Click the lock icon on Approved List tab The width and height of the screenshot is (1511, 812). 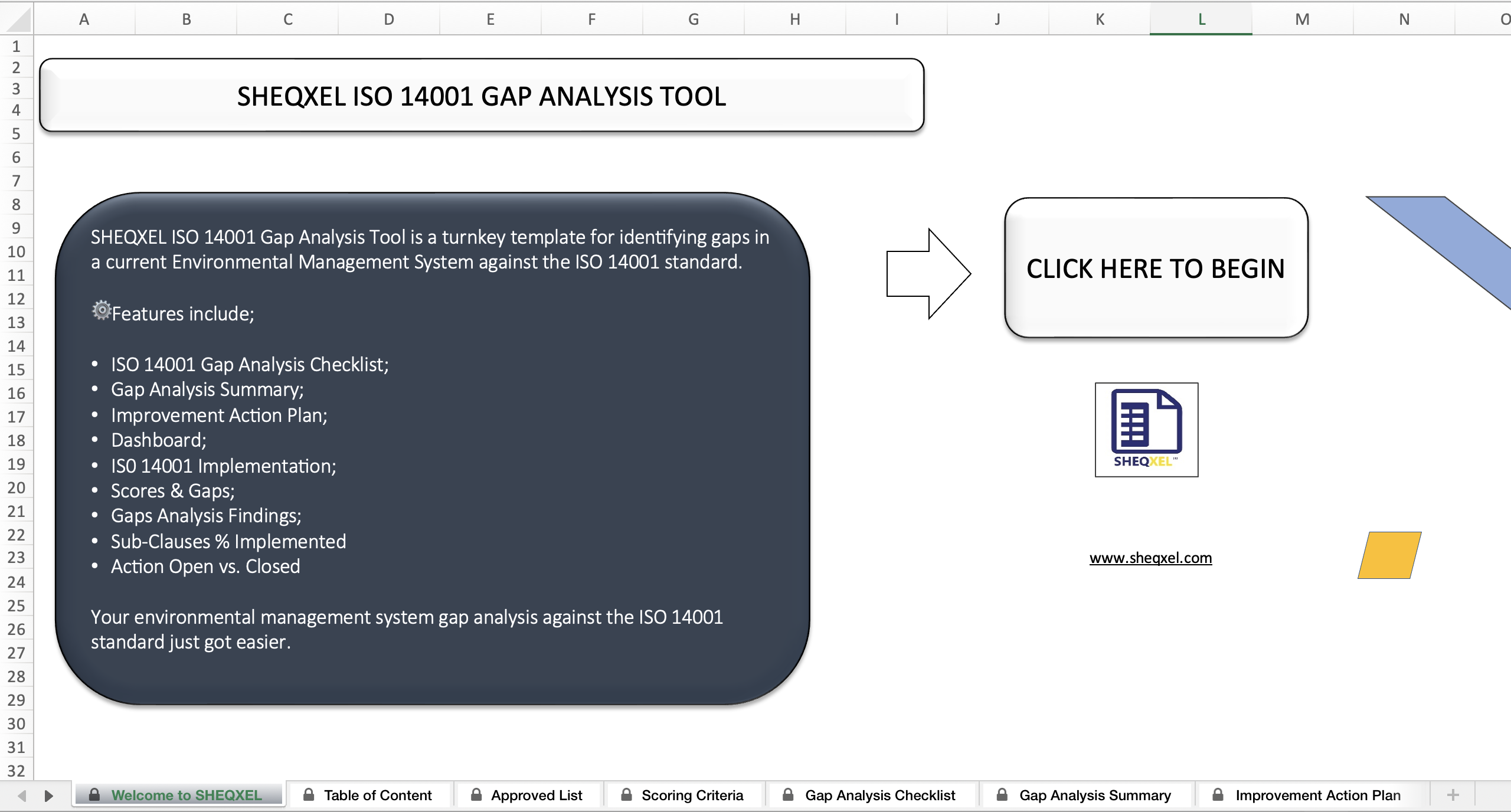pos(476,795)
